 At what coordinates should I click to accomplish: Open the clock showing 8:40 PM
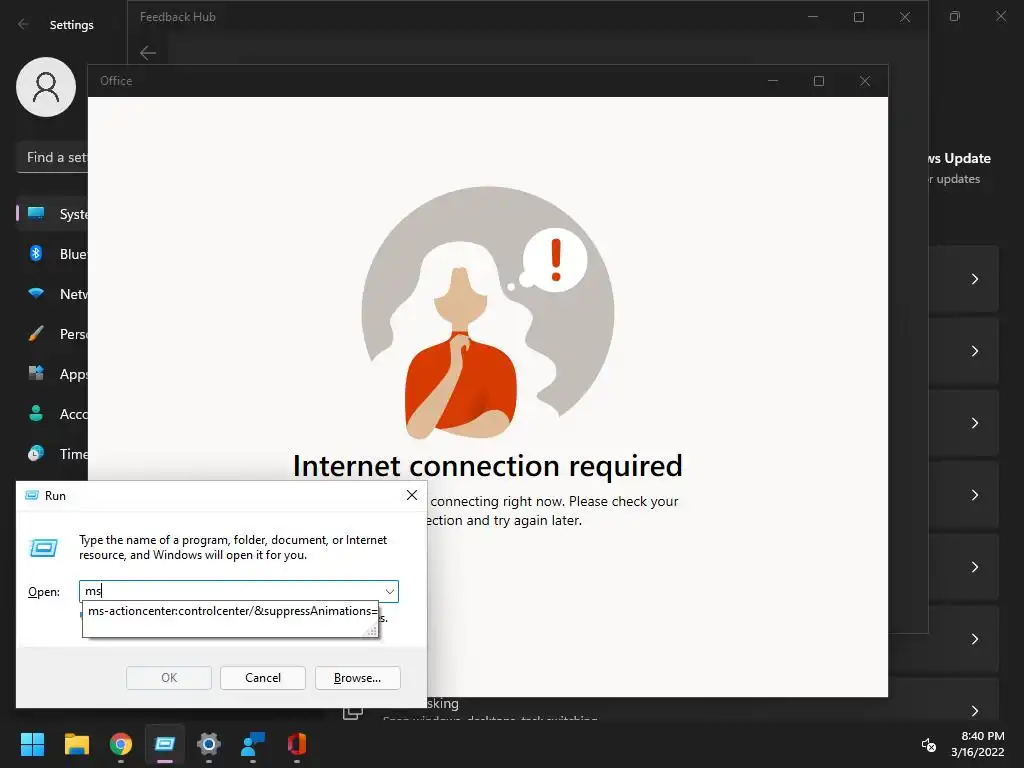tap(978, 744)
